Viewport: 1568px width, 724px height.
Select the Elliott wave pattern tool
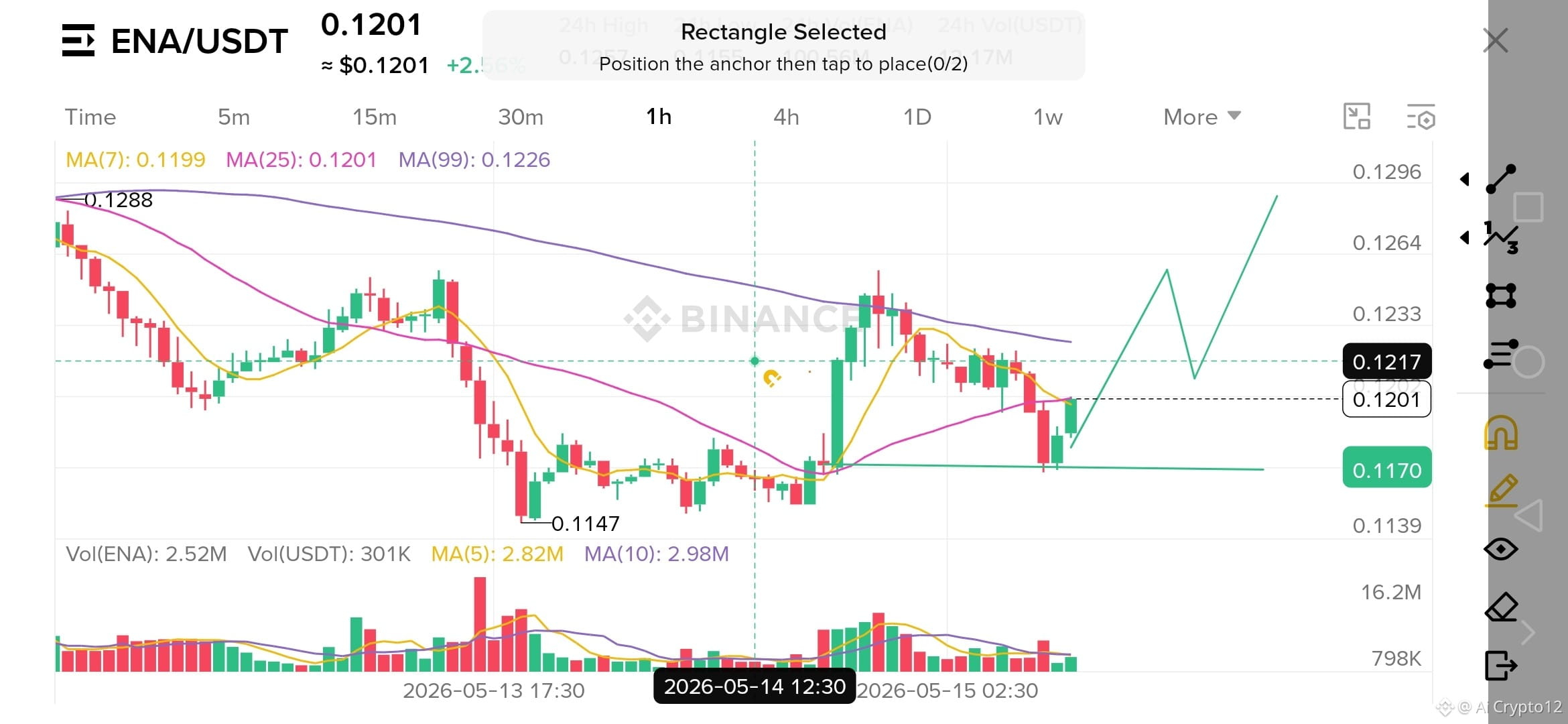(1501, 237)
